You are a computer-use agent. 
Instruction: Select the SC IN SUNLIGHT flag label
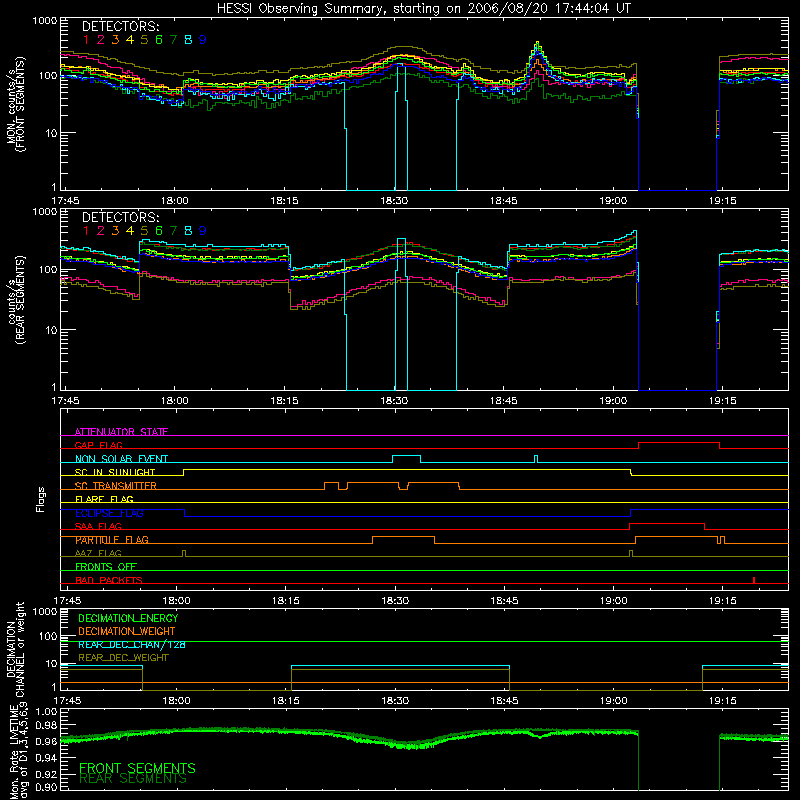tap(115, 472)
